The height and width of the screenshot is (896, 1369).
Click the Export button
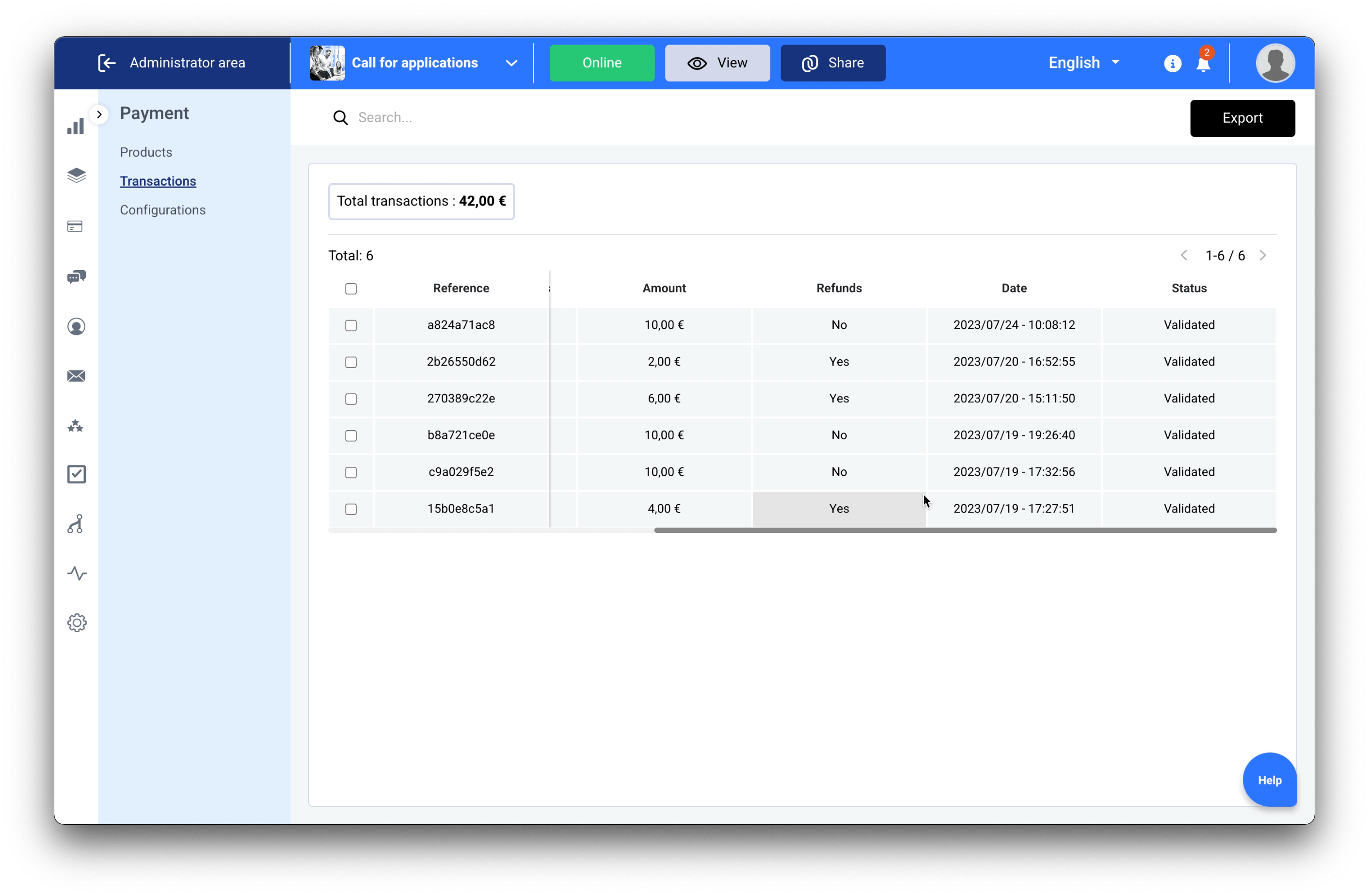(x=1242, y=118)
